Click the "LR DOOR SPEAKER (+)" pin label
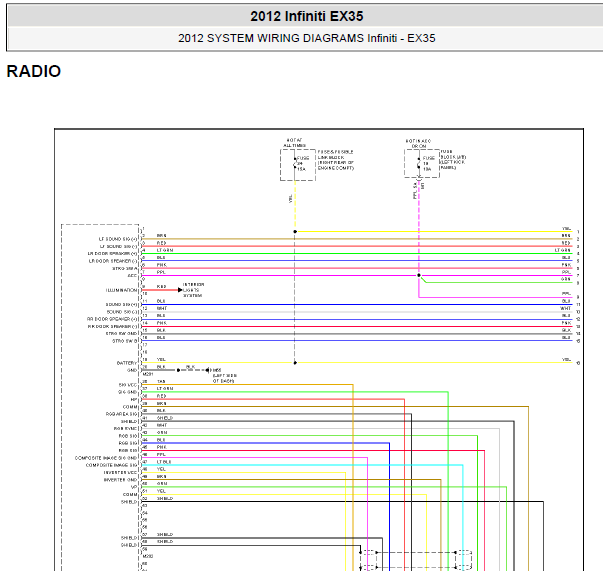 (112, 254)
